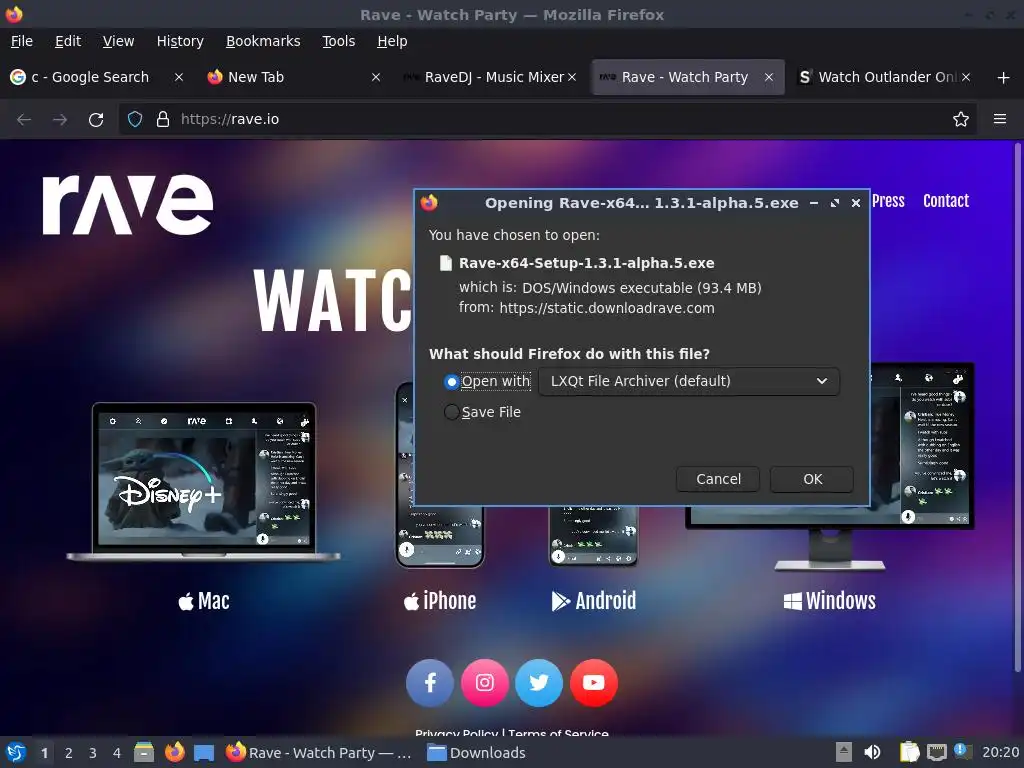Image resolution: width=1024 pixels, height=768 pixels.
Task: Click the page vertical scrollbar
Action: (1017, 408)
